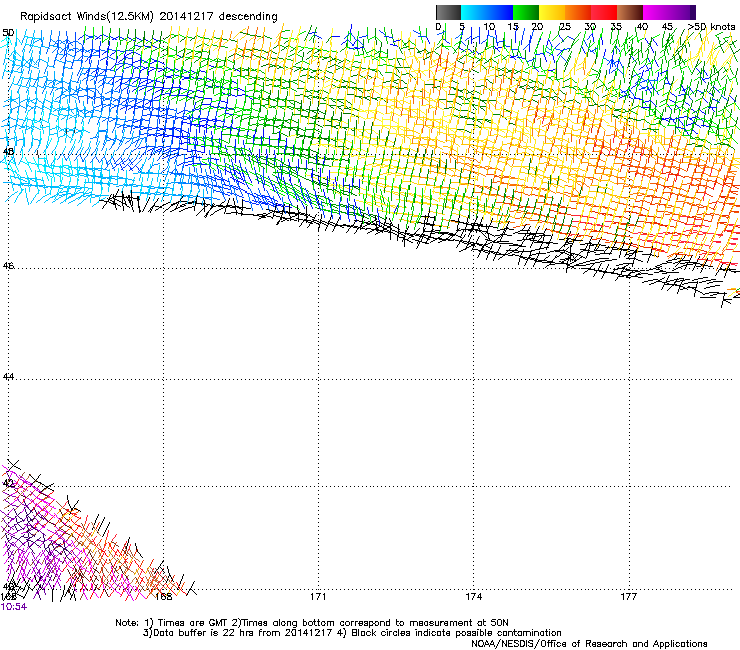Image resolution: width=740 pixels, height=650 pixels.
Task: Pick the red 30-35 knots legend swatch
Action: coord(604,12)
